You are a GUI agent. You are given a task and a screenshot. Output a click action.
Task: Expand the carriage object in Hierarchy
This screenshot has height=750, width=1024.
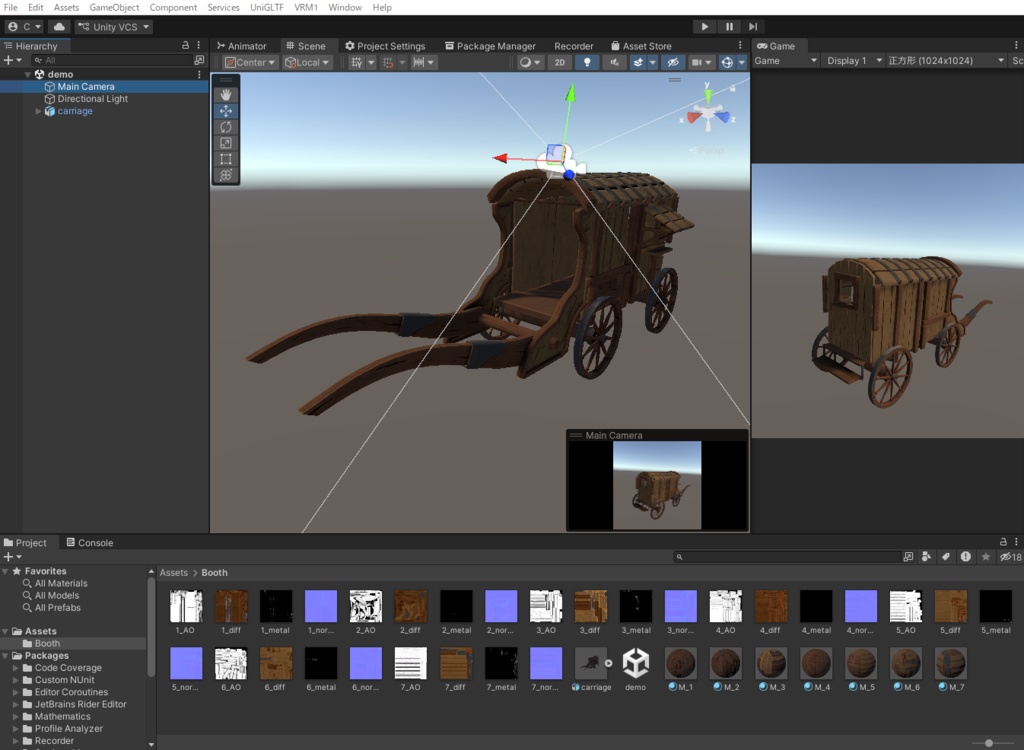click(38, 111)
